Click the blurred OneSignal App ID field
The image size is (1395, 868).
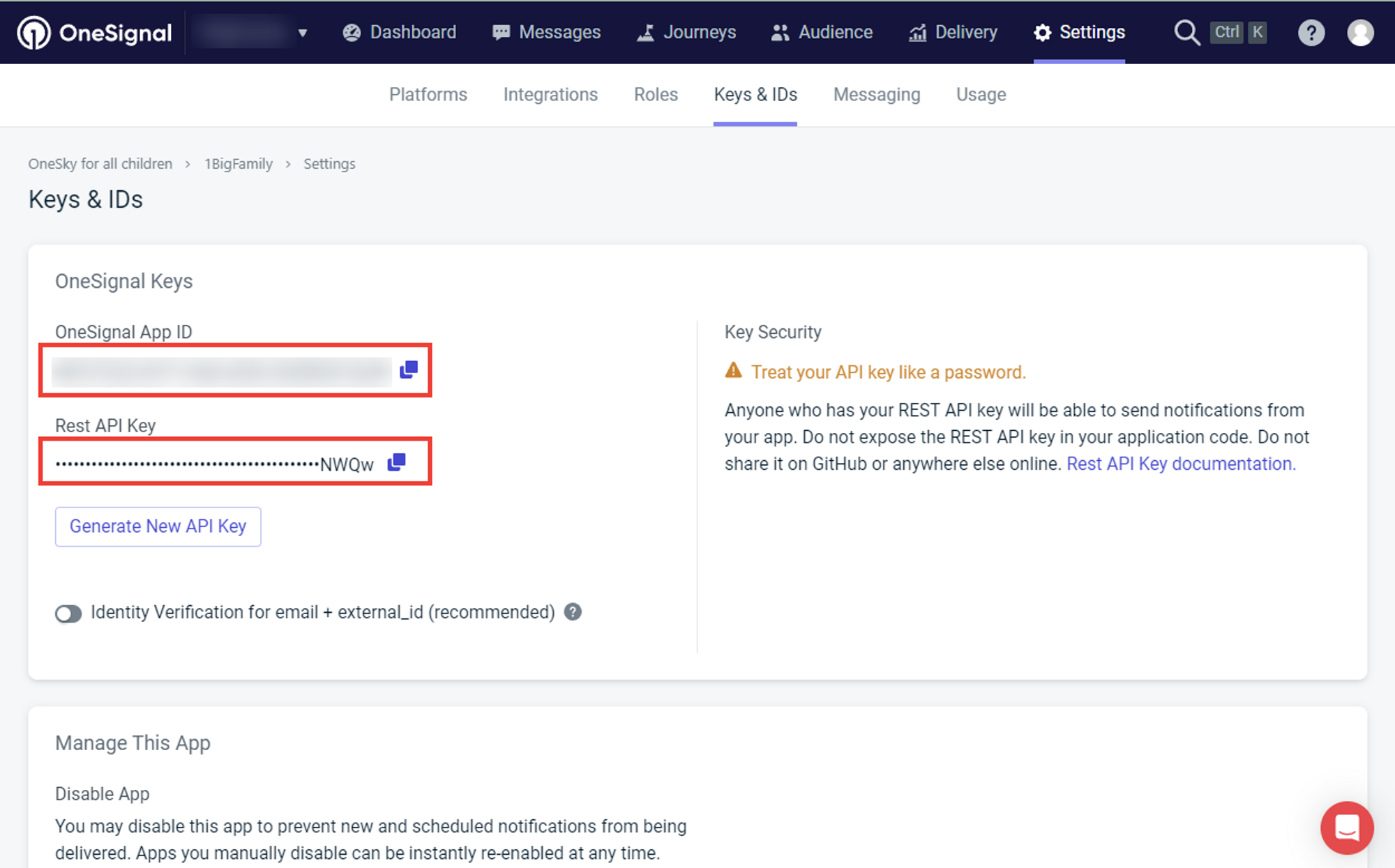pos(222,371)
